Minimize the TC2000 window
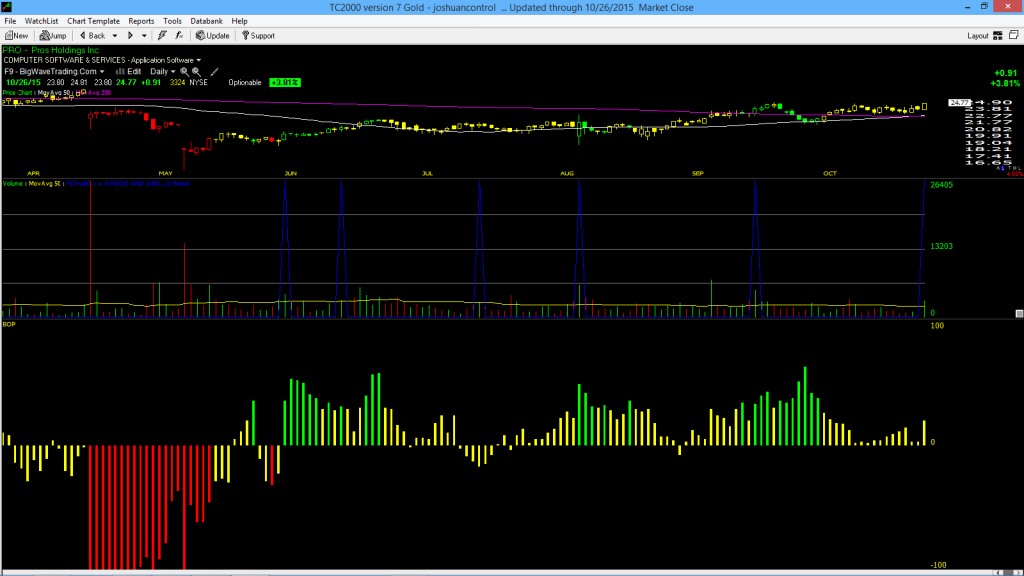Viewport: 1024px width, 576px height. point(967,7)
